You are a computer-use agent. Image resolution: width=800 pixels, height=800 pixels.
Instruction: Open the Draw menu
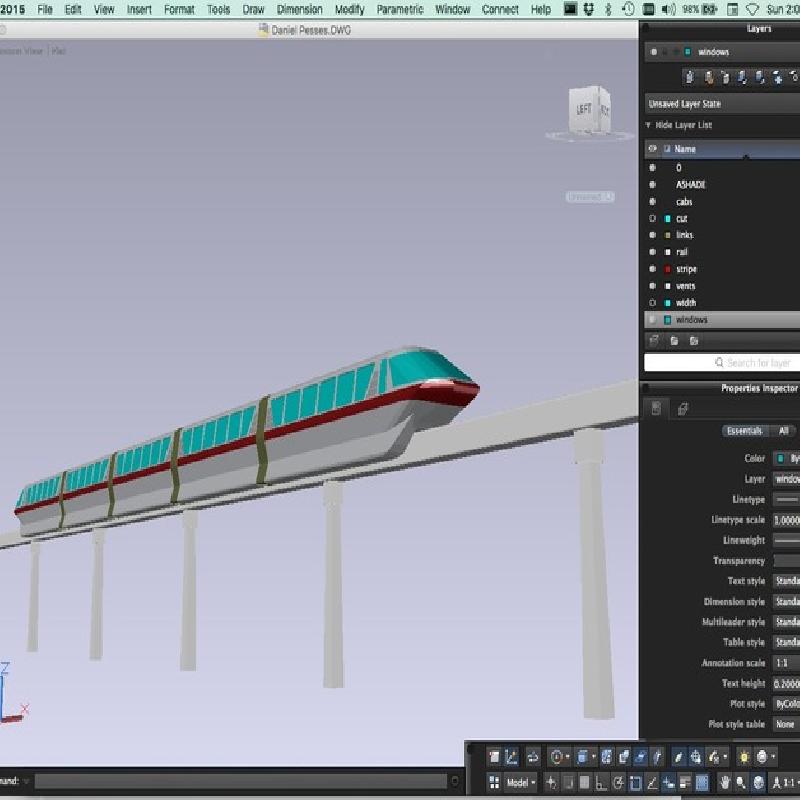tap(253, 10)
